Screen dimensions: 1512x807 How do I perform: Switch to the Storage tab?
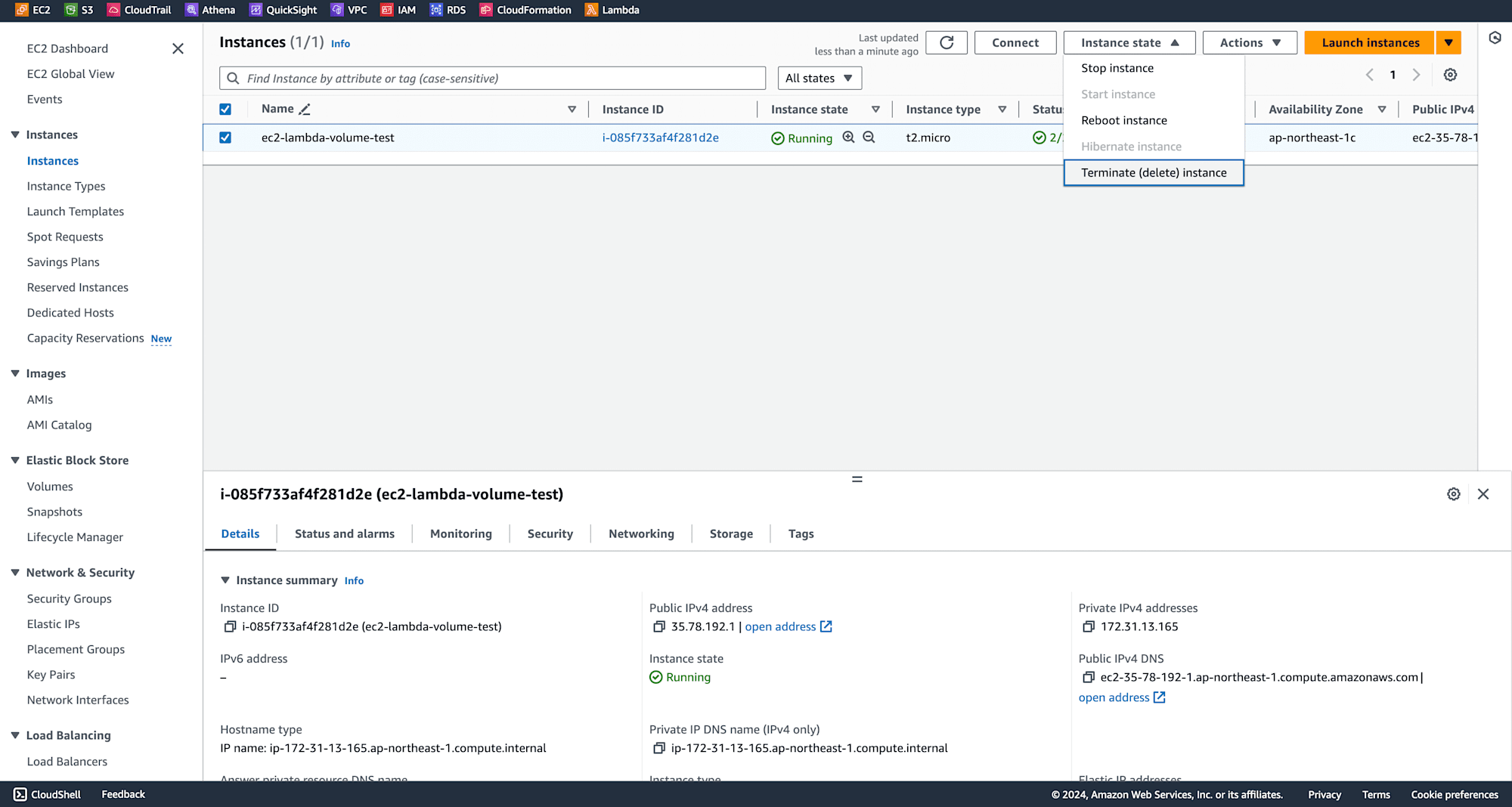point(731,533)
